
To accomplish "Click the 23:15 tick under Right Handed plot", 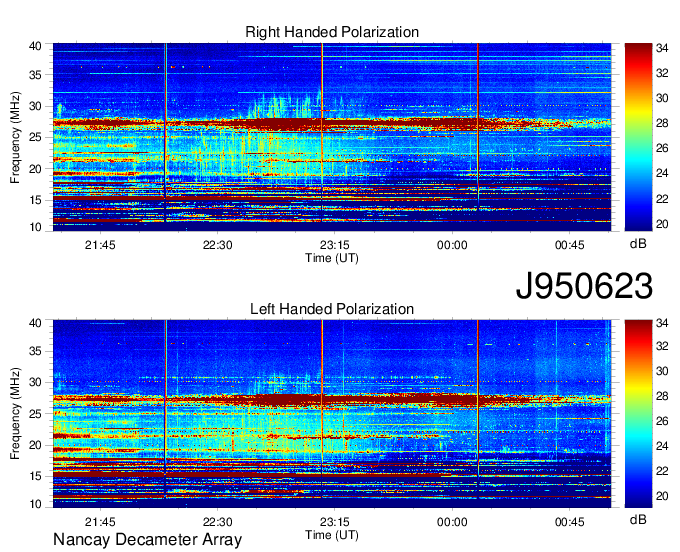I will click(335, 245).
